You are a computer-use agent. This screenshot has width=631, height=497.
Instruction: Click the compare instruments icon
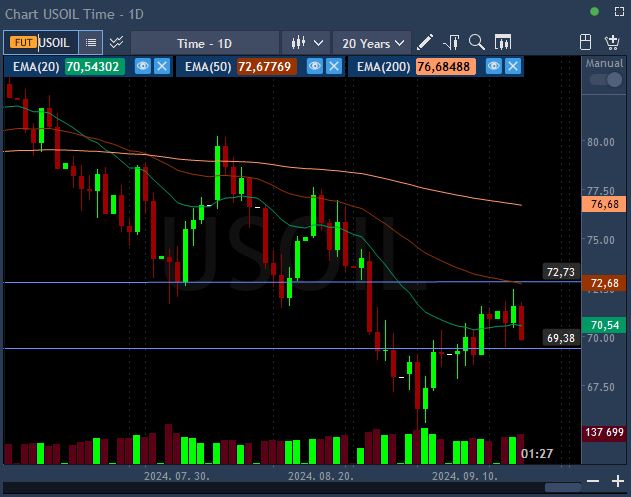click(x=117, y=42)
